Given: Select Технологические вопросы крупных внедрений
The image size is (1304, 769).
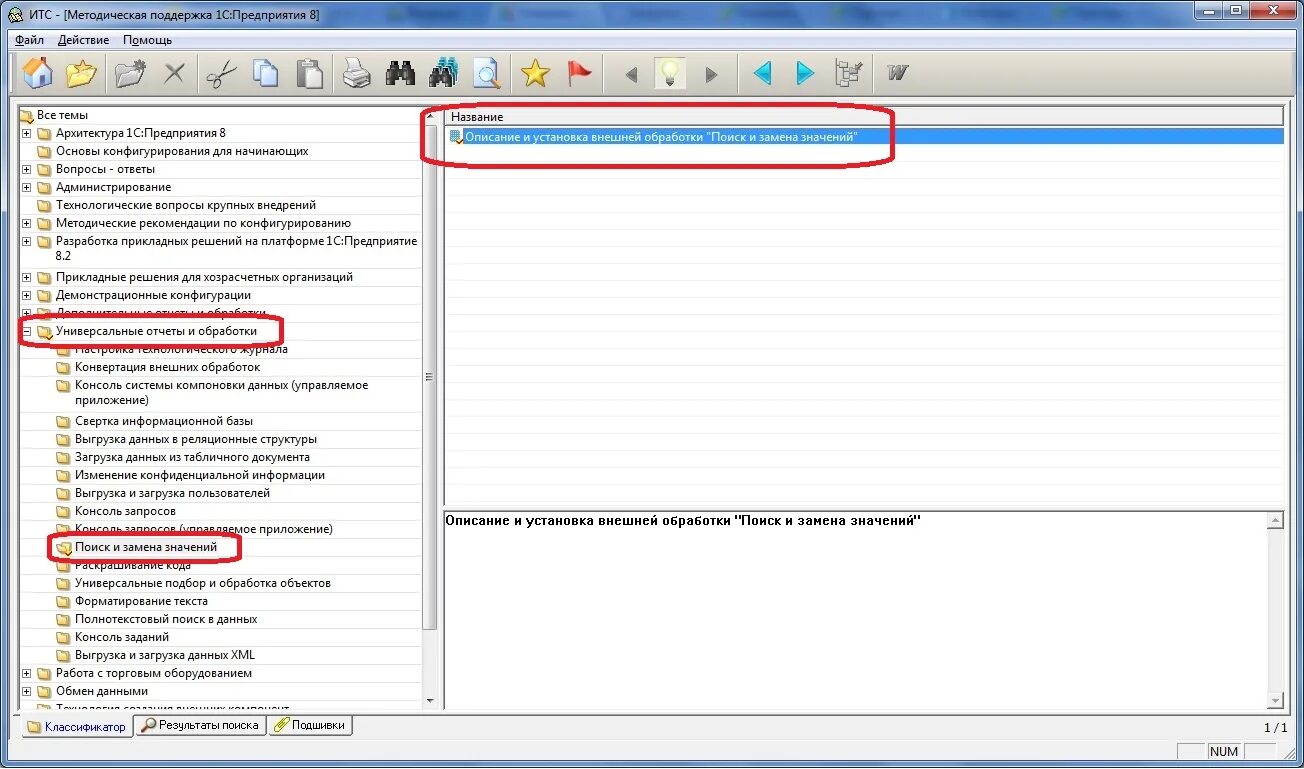Looking at the screenshot, I should tap(186, 205).
